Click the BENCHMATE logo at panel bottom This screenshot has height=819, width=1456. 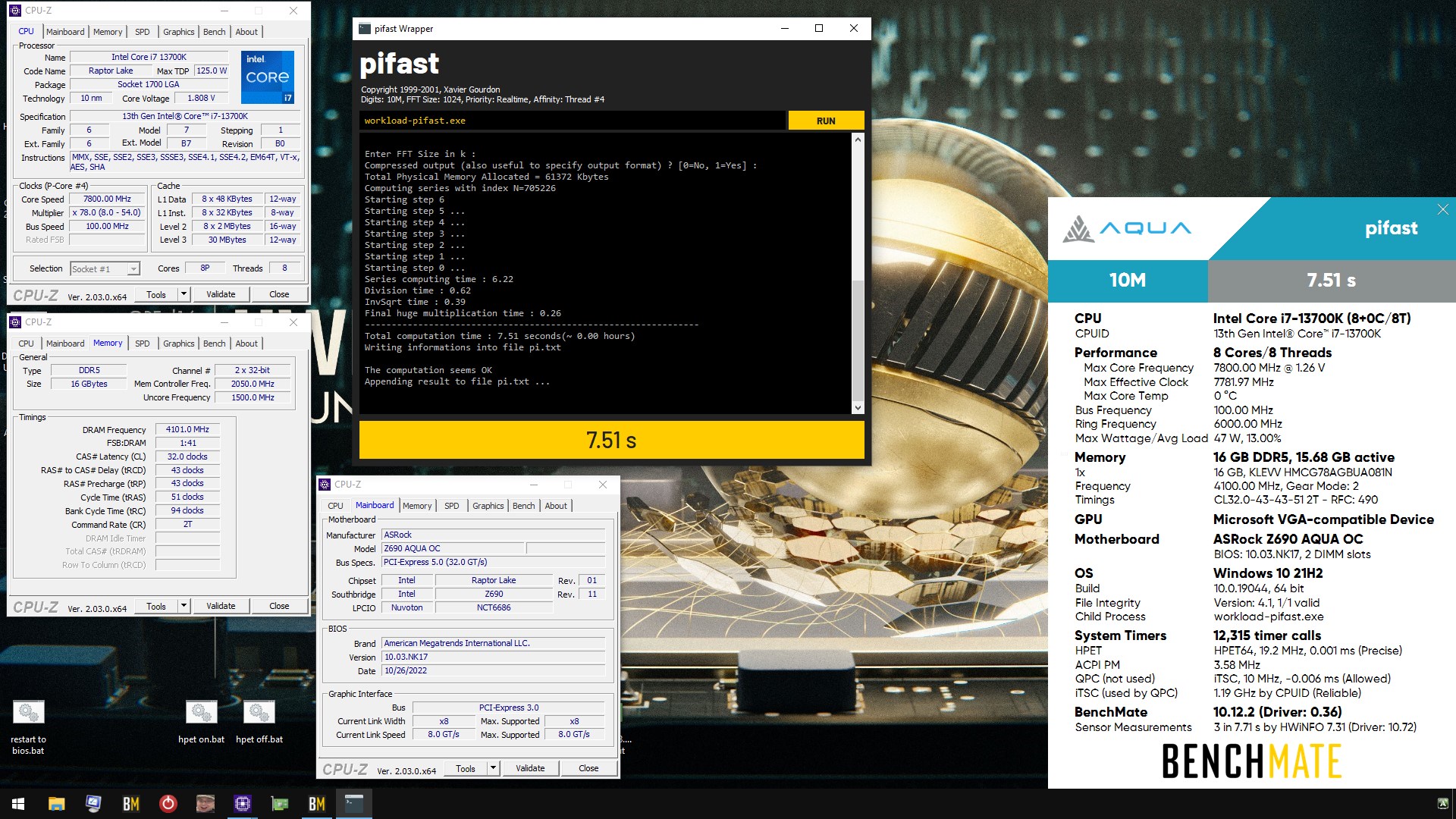click(x=1252, y=761)
